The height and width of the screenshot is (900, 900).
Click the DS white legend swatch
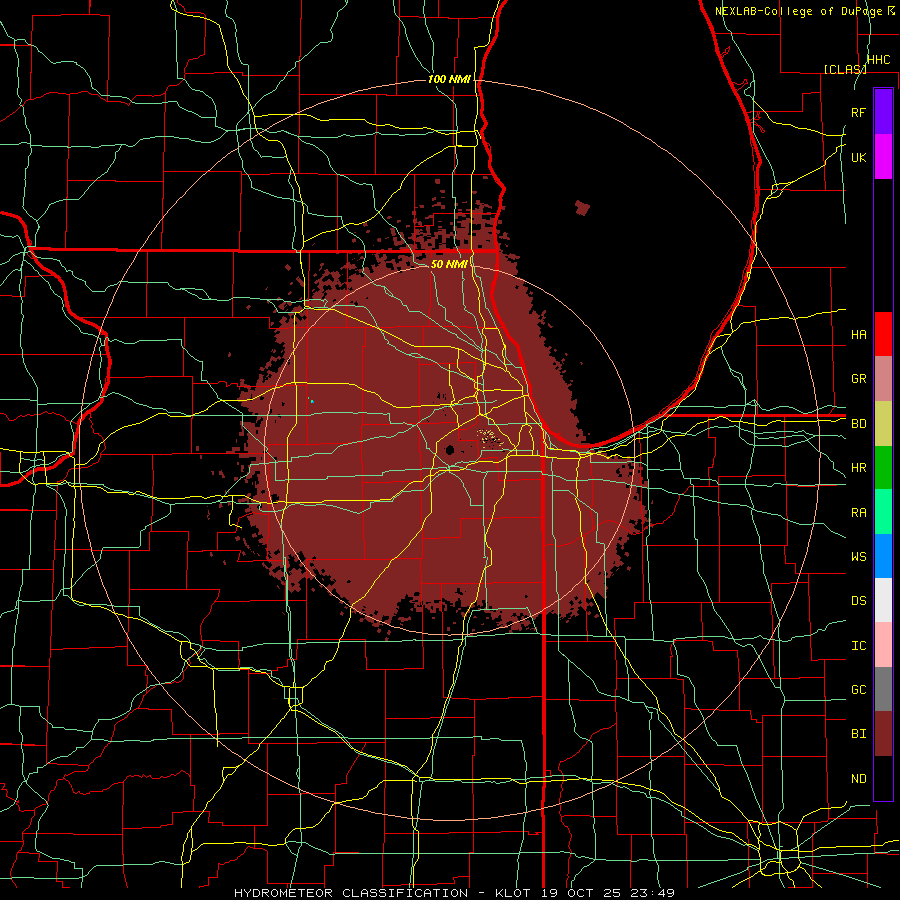883,600
